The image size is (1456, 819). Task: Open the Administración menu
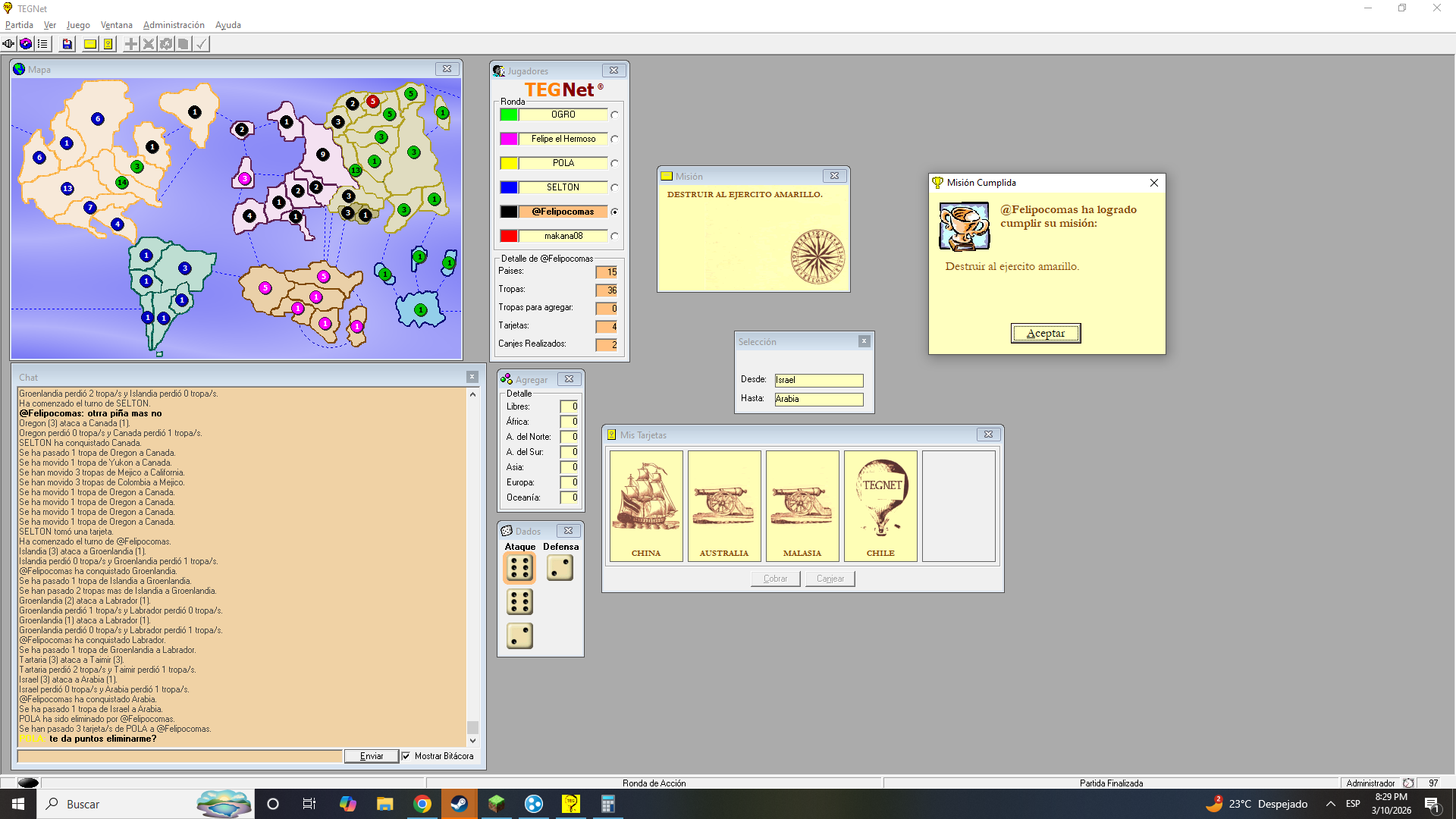(174, 25)
